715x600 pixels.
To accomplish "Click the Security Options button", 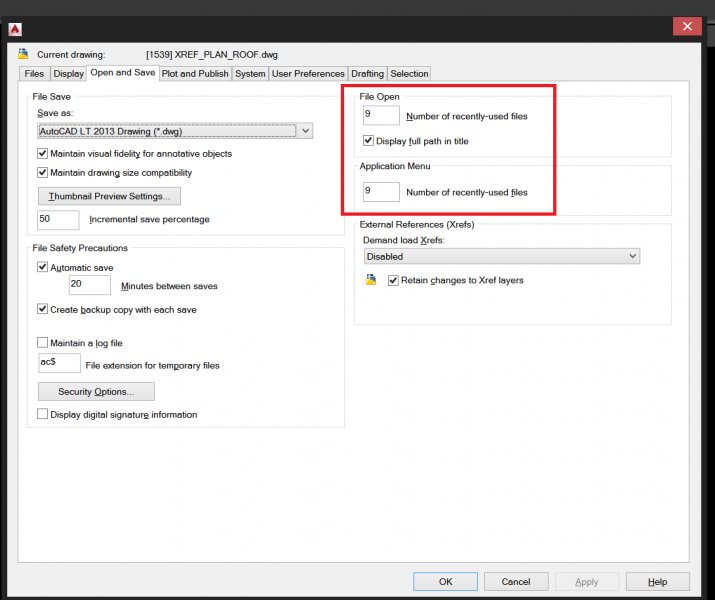I will (x=96, y=392).
